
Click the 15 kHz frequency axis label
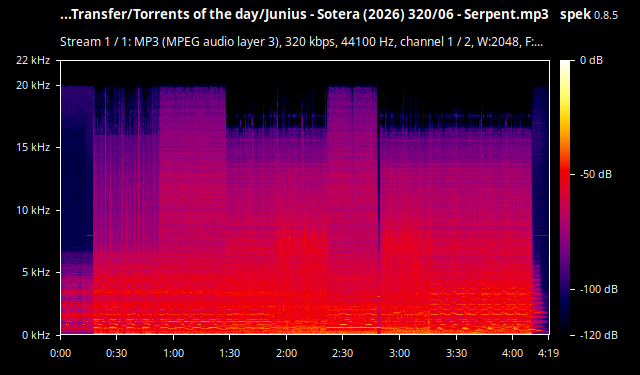point(33,147)
